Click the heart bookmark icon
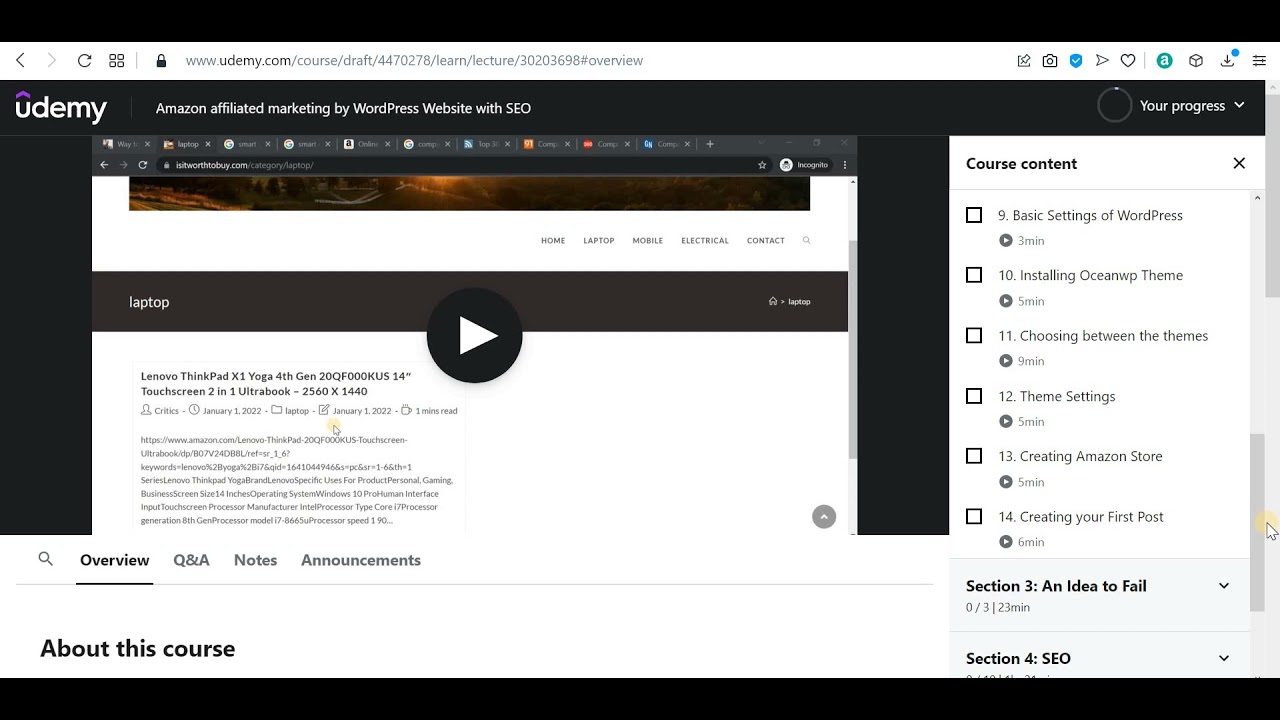The image size is (1280, 720). [1128, 61]
